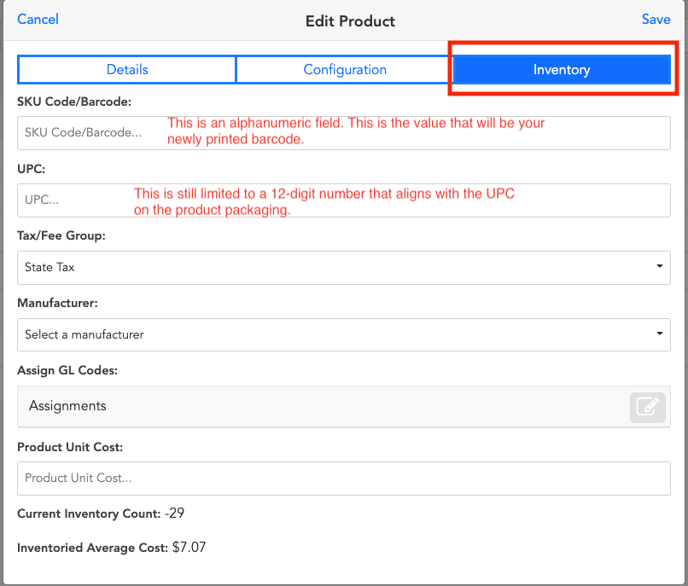688x586 pixels.
Task: Save the product changes
Action: 656,19
